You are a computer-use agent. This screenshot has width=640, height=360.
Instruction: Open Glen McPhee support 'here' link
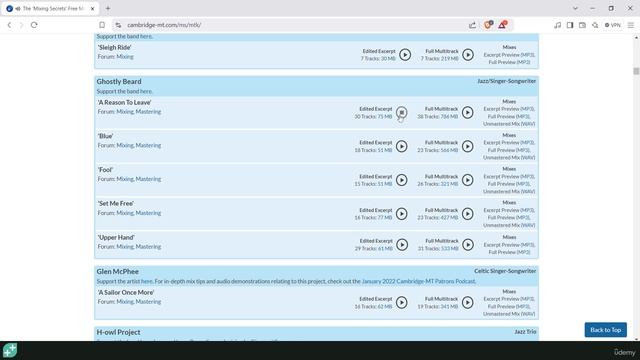(147, 281)
